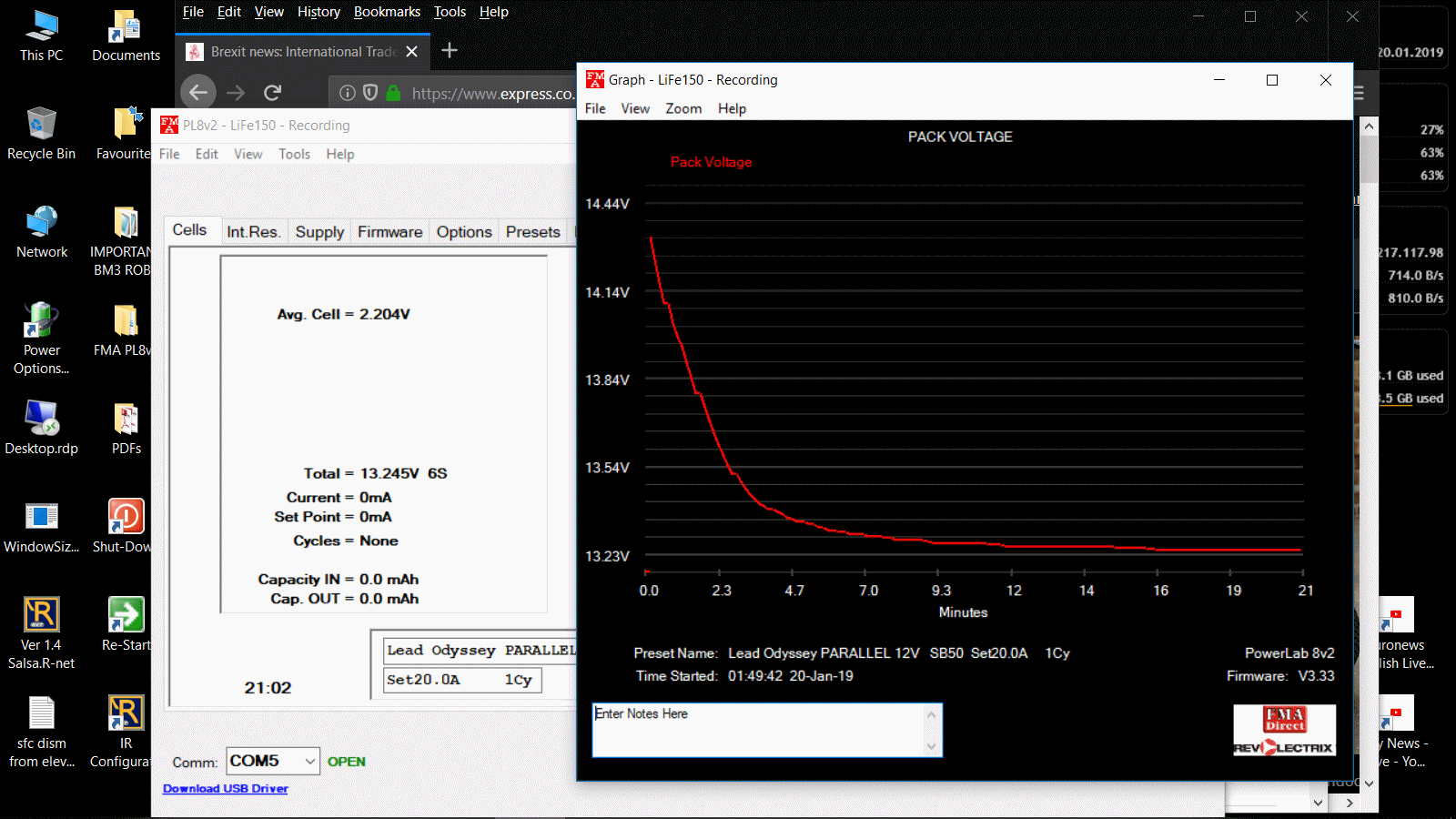1456x819 pixels.
Task: Select the Presets tab
Action: pyautogui.click(x=532, y=232)
